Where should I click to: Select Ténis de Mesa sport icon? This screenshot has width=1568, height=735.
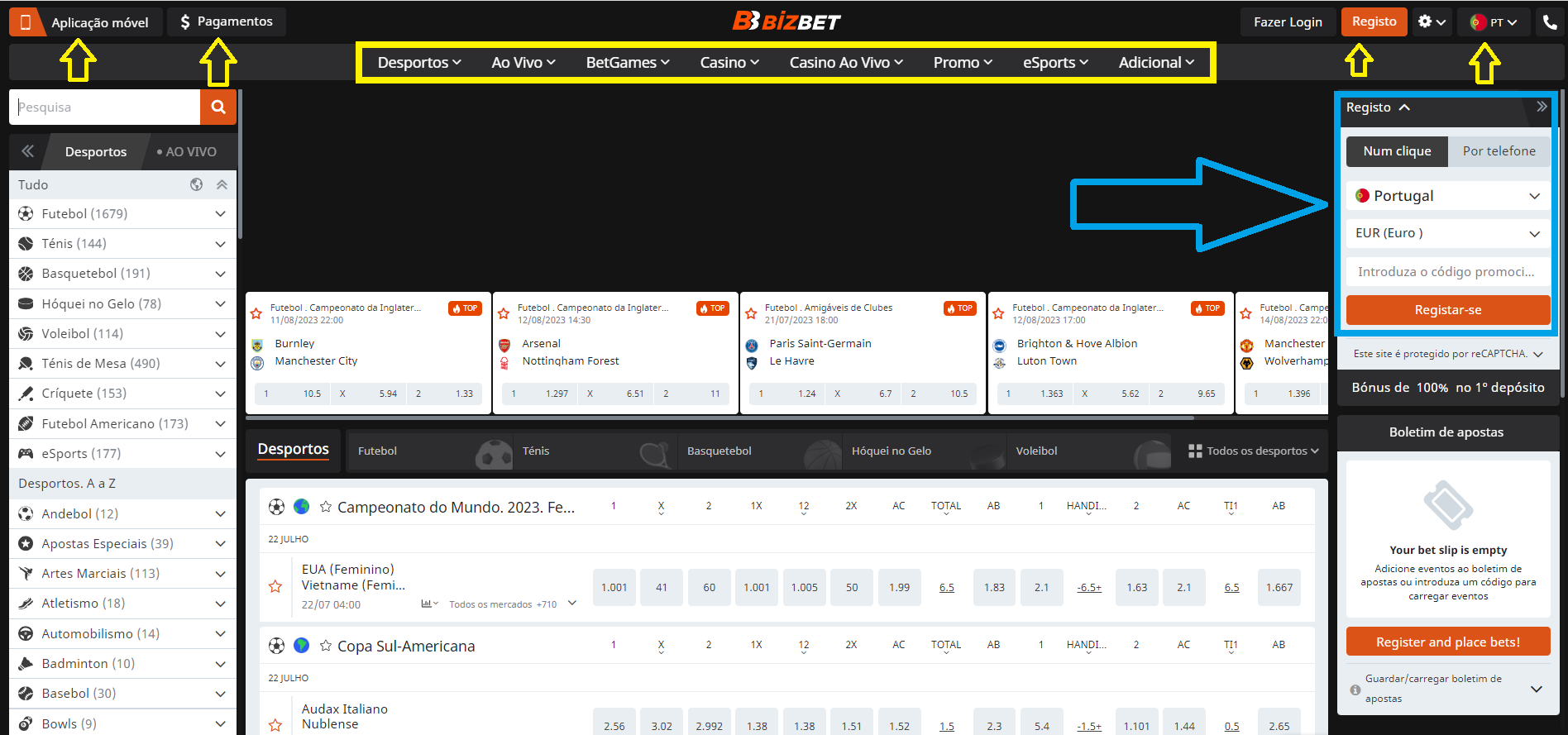[x=26, y=364]
